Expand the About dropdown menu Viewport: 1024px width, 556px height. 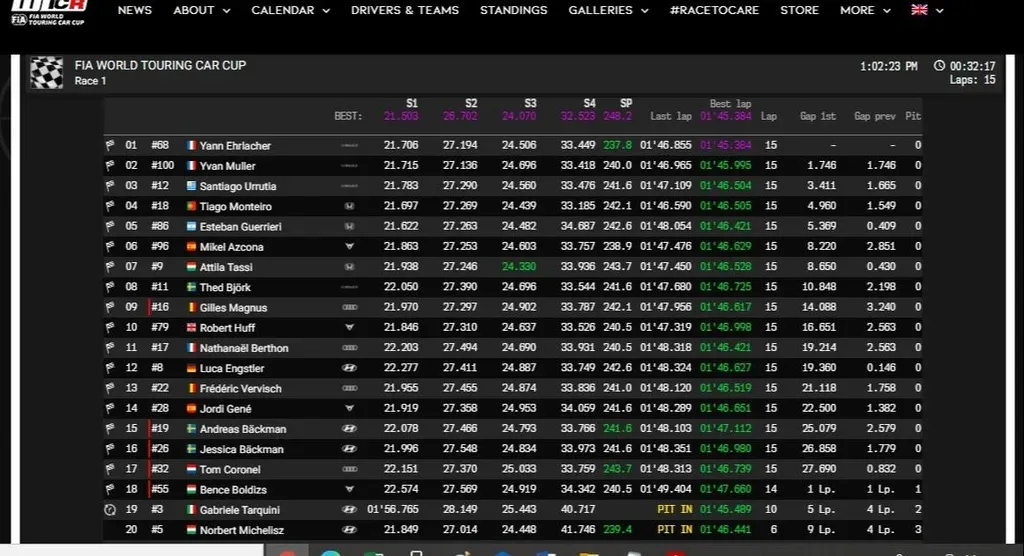point(201,10)
